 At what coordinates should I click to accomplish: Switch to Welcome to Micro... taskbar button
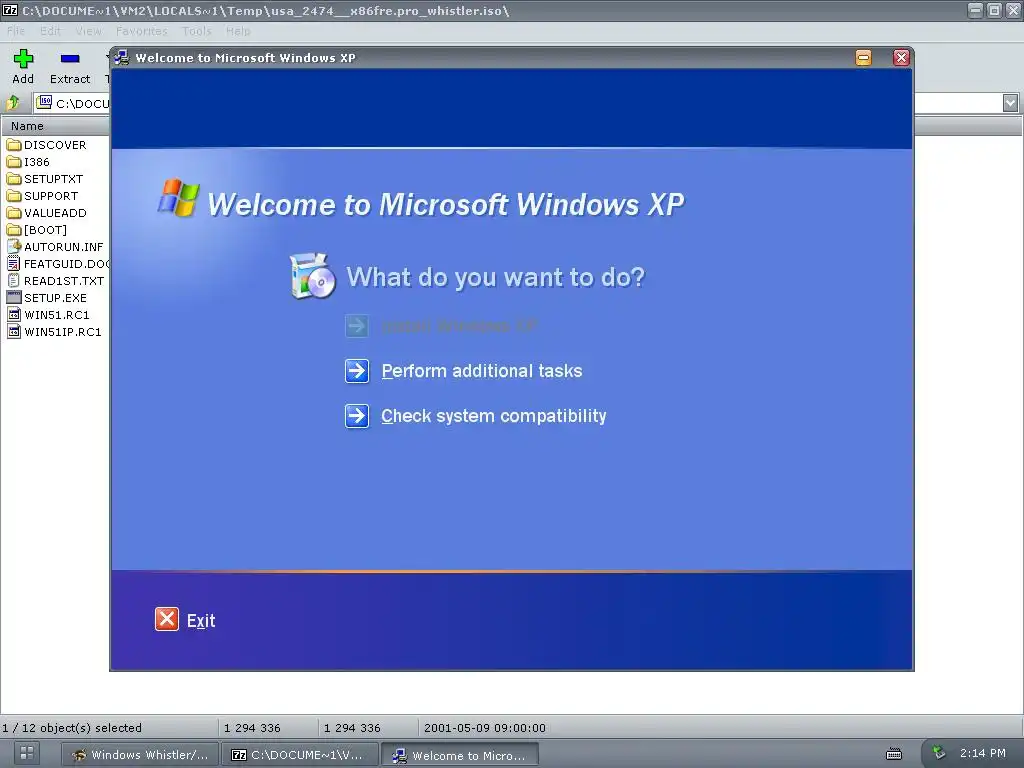pos(460,755)
